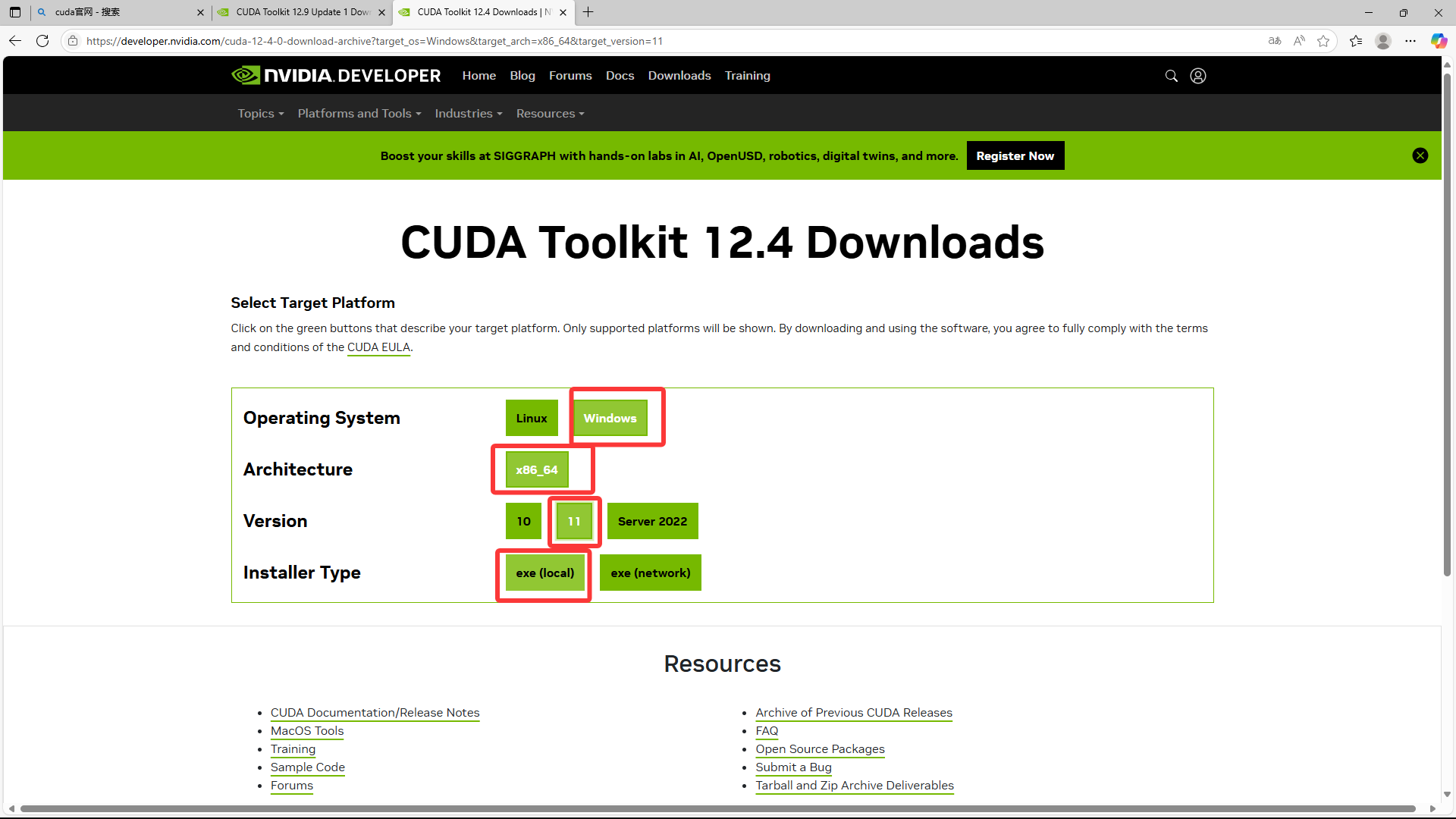
Task: Open the favorites list icon
Action: pos(1356,41)
